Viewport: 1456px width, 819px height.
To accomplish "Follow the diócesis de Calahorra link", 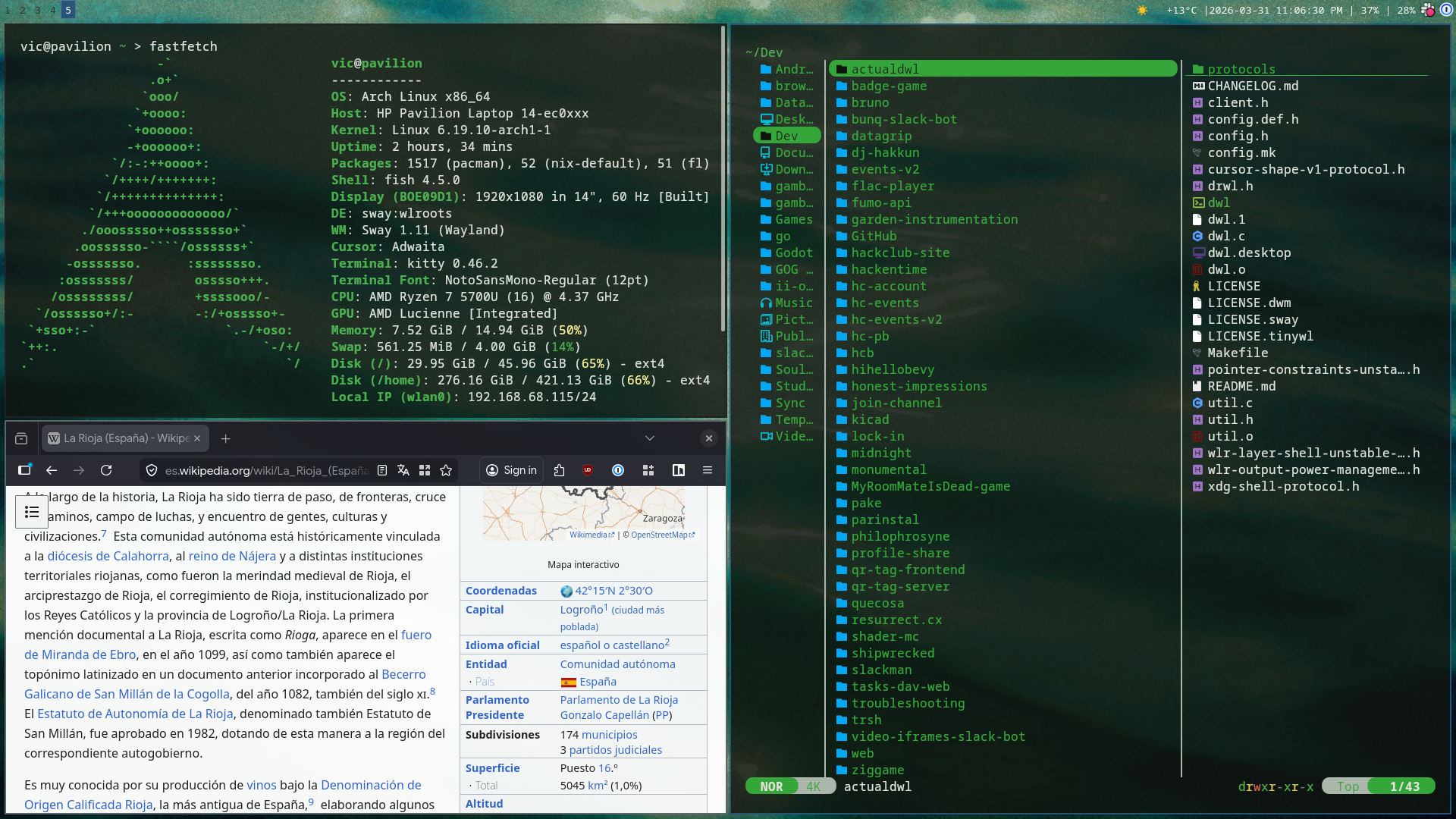I will [x=108, y=556].
